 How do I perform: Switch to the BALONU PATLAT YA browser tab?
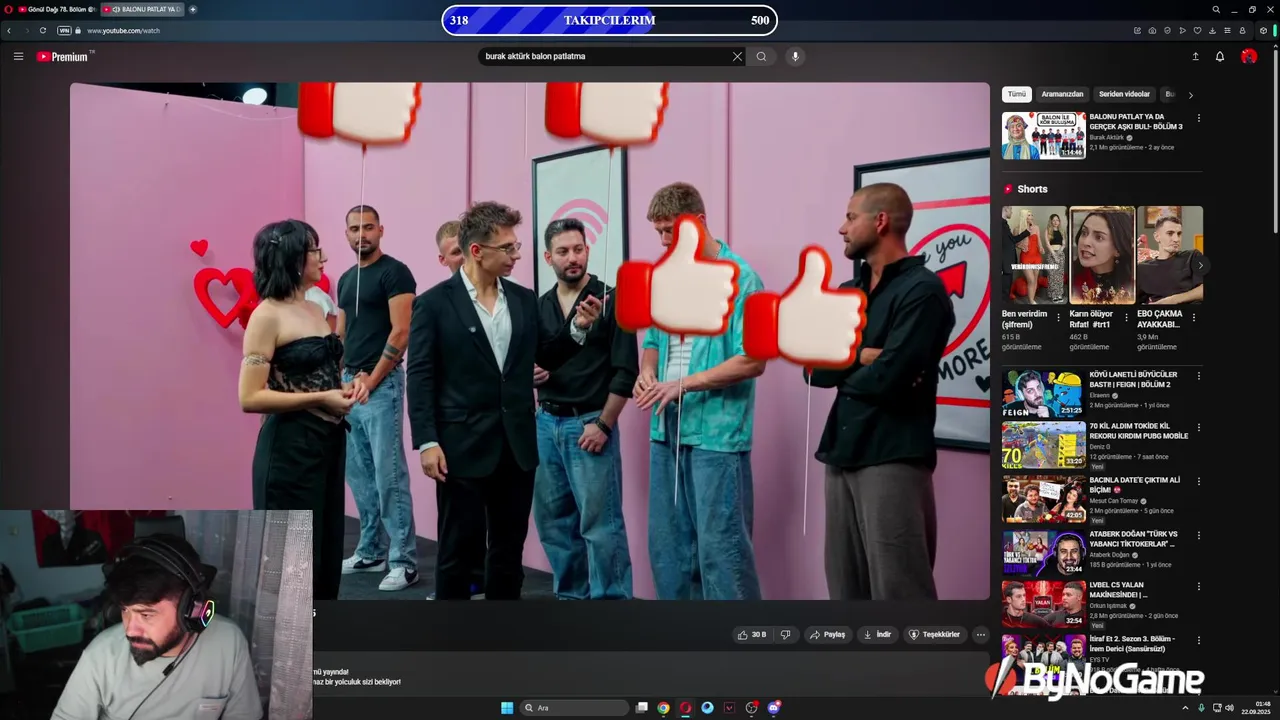(x=143, y=9)
